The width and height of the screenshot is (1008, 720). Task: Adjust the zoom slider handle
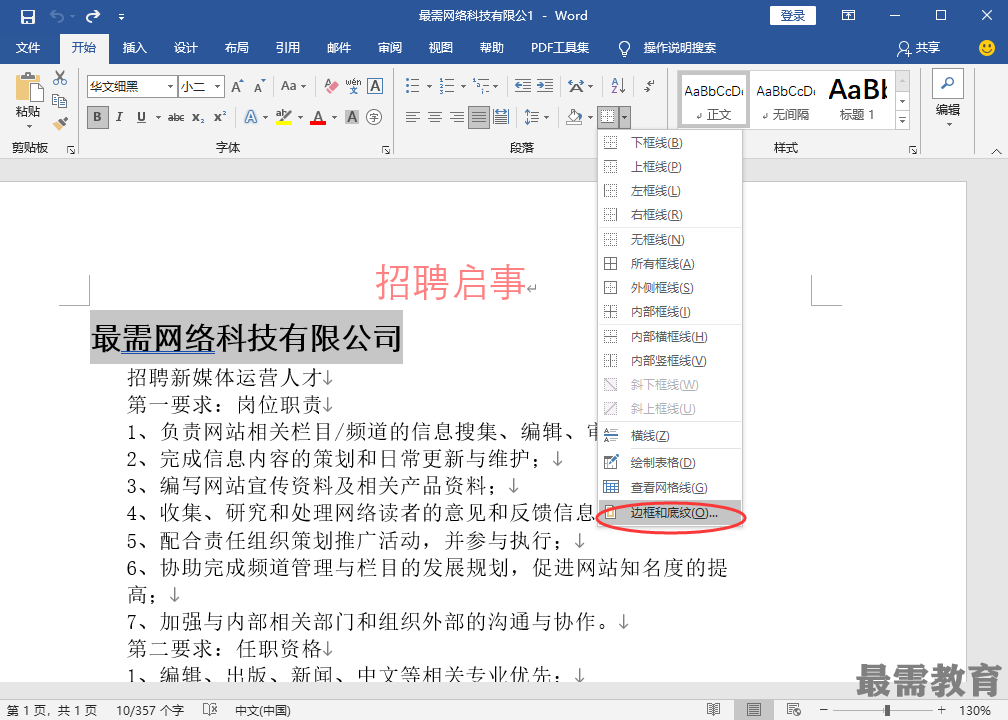887,710
